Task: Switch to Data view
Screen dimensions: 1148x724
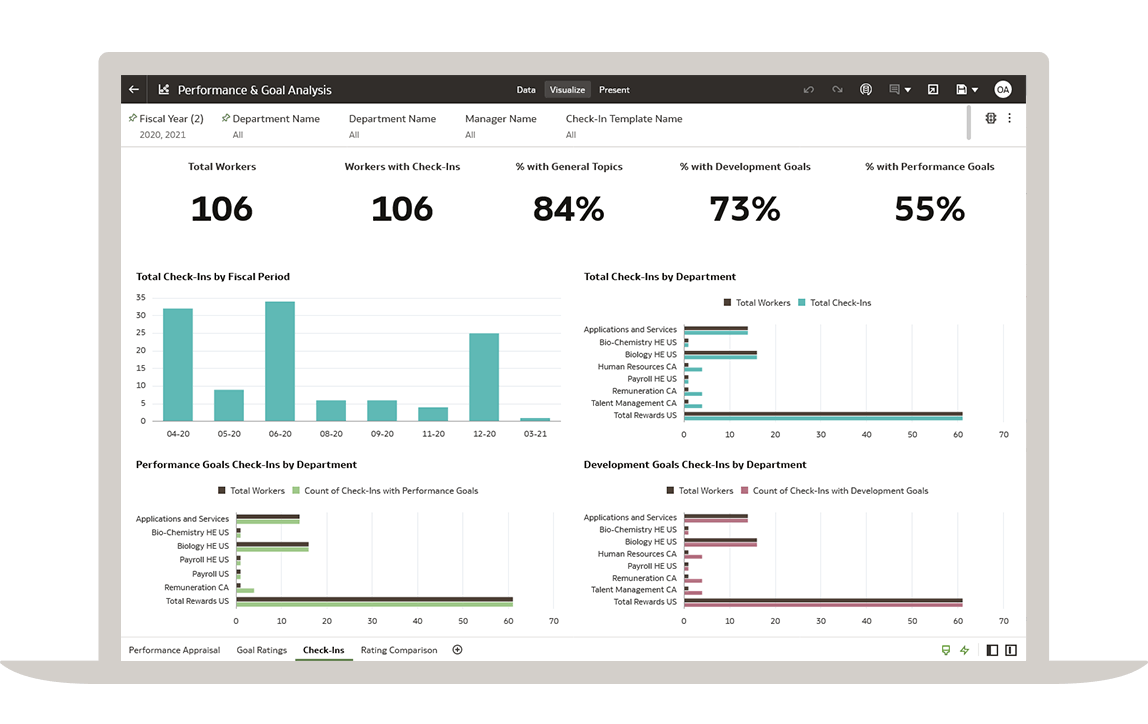Action: pyautogui.click(x=526, y=90)
